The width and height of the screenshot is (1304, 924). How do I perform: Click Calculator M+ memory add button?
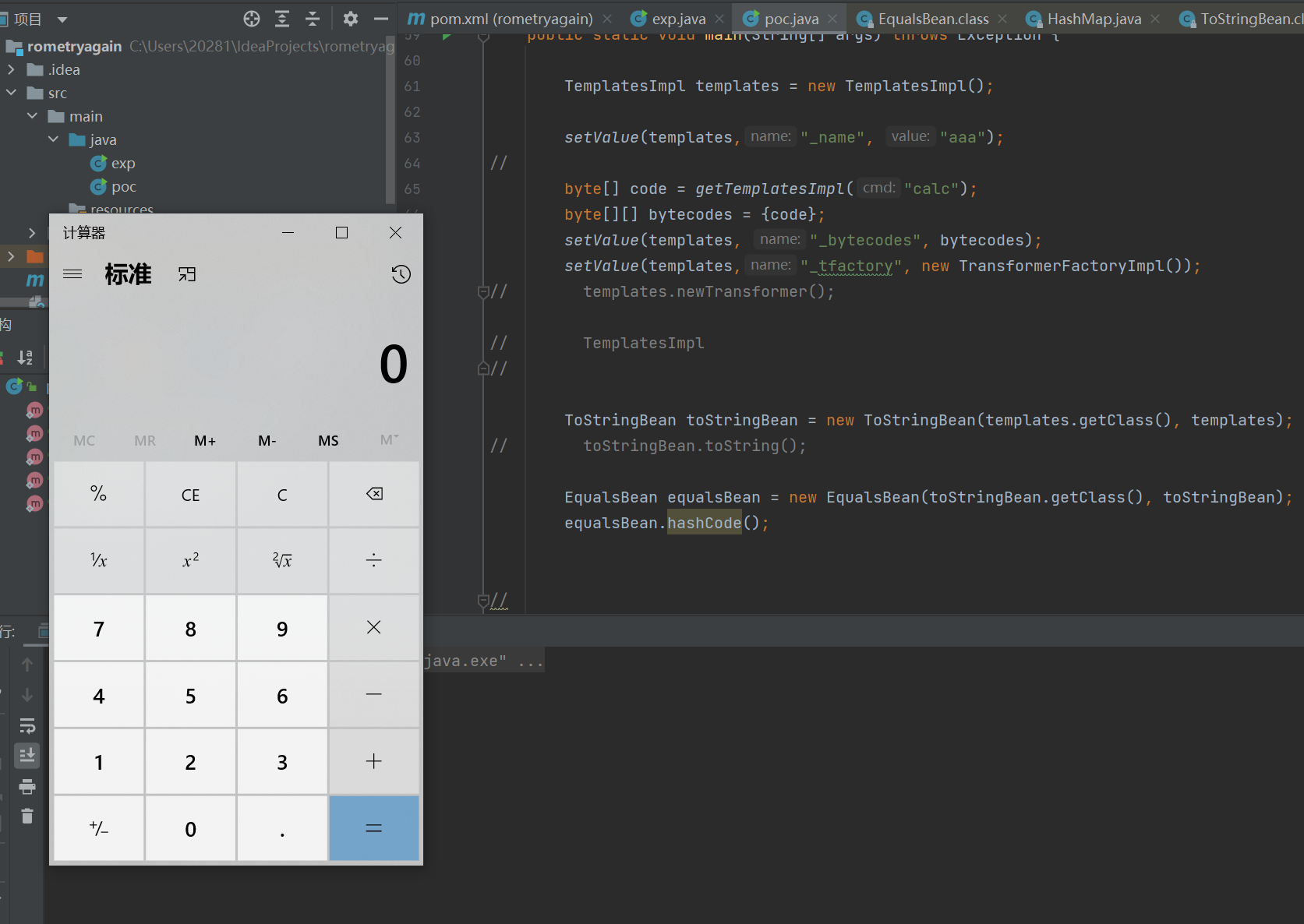point(205,440)
